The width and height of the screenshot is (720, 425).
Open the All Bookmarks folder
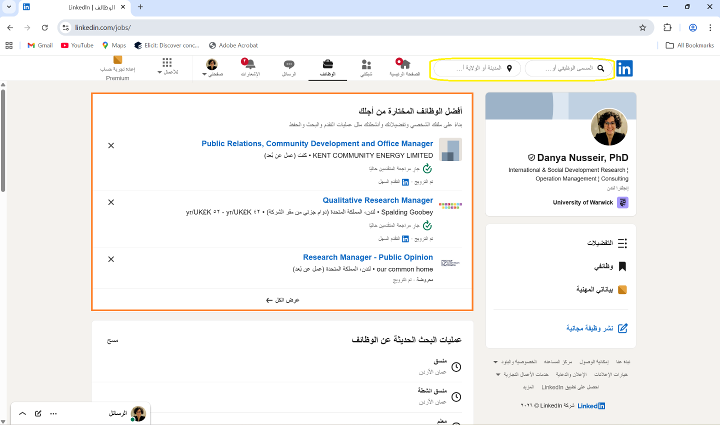click(x=690, y=45)
